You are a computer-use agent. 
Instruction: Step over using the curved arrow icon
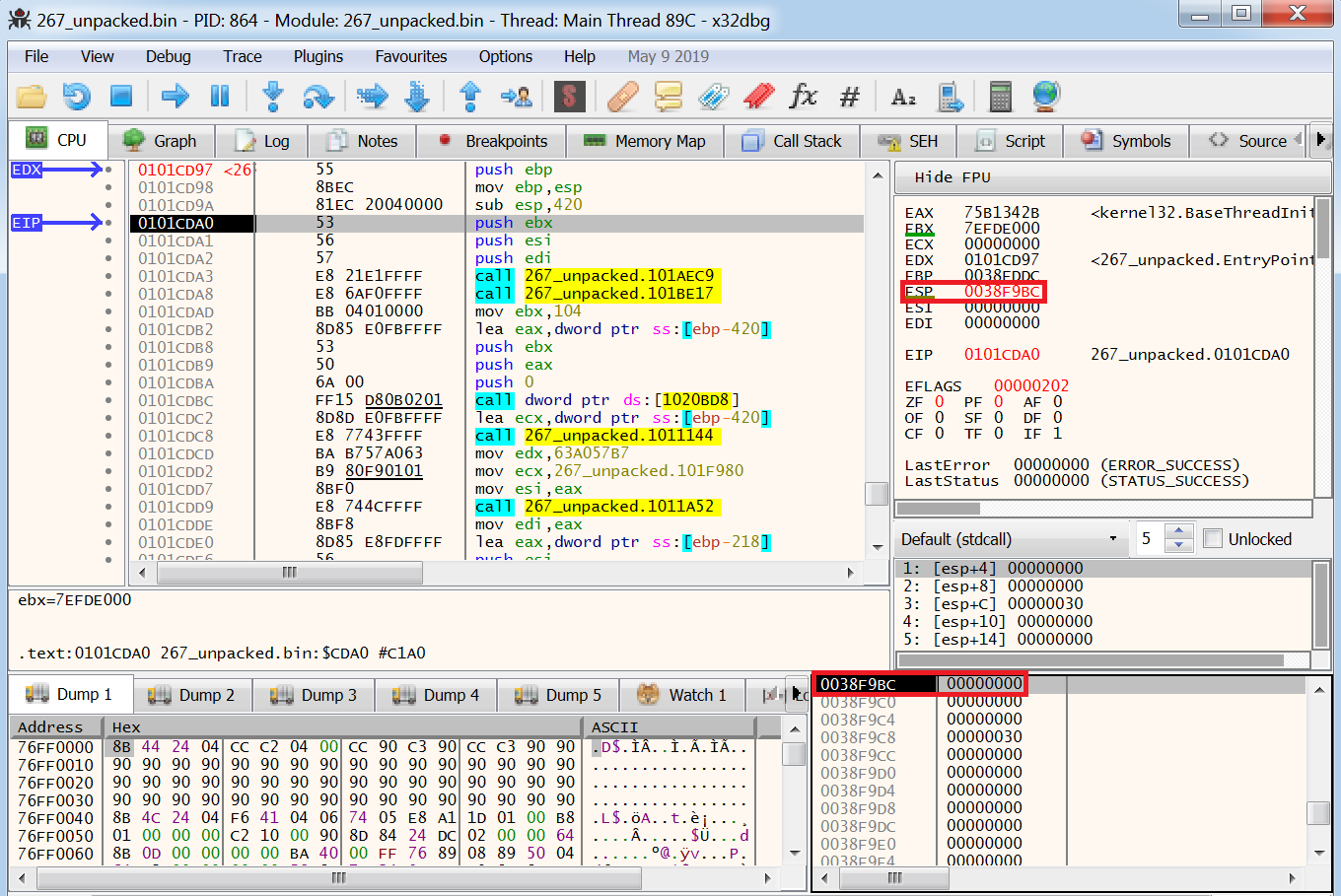pos(318,97)
